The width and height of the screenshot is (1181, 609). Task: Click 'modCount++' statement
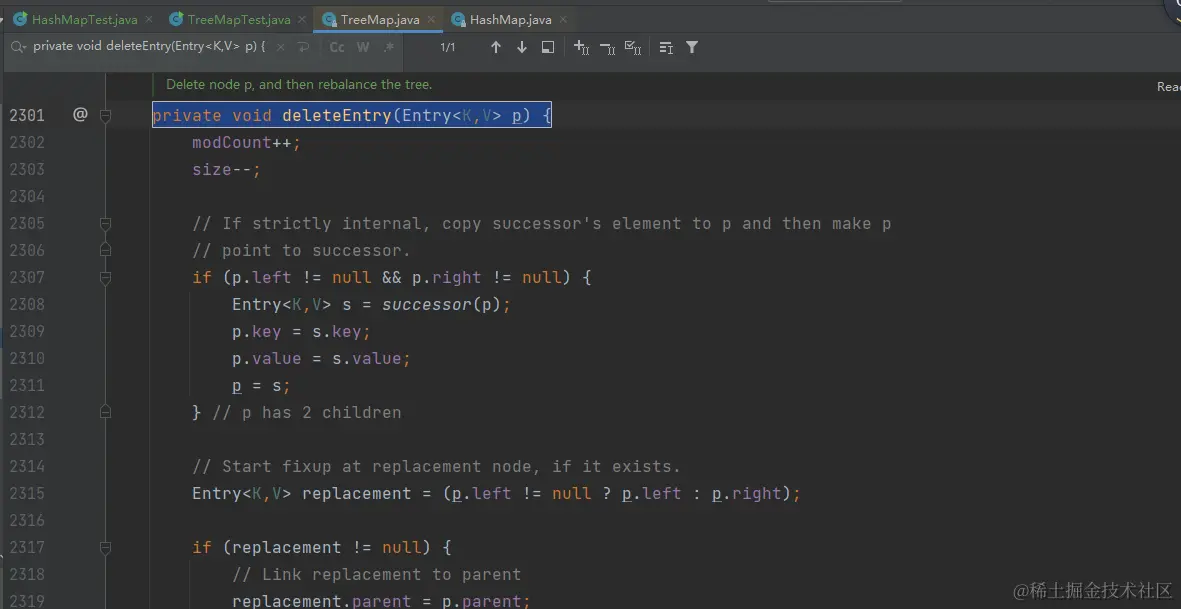(246, 142)
